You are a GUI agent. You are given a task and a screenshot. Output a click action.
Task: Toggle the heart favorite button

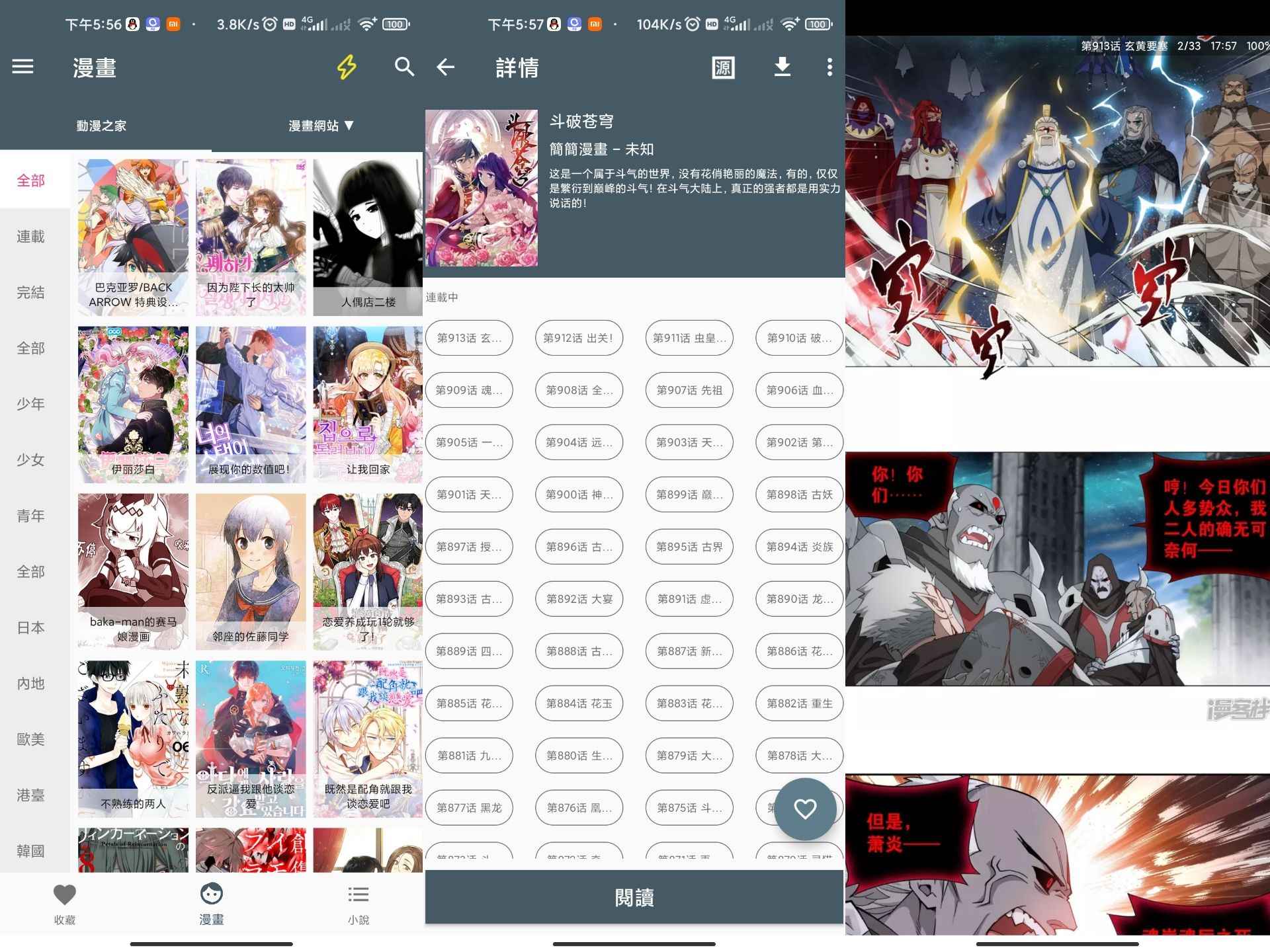[805, 808]
